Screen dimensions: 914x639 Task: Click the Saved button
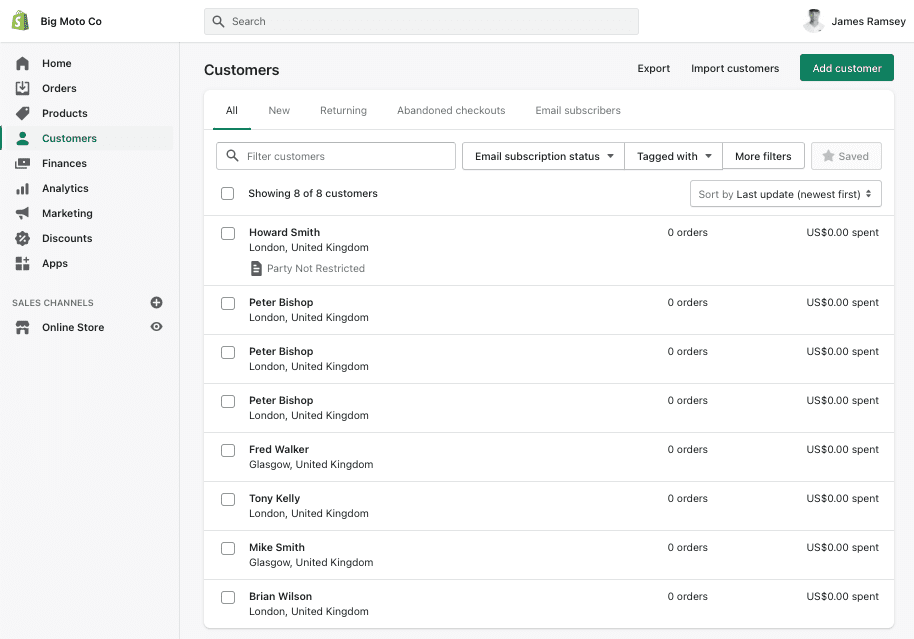pyautogui.click(x=846, y=156)
